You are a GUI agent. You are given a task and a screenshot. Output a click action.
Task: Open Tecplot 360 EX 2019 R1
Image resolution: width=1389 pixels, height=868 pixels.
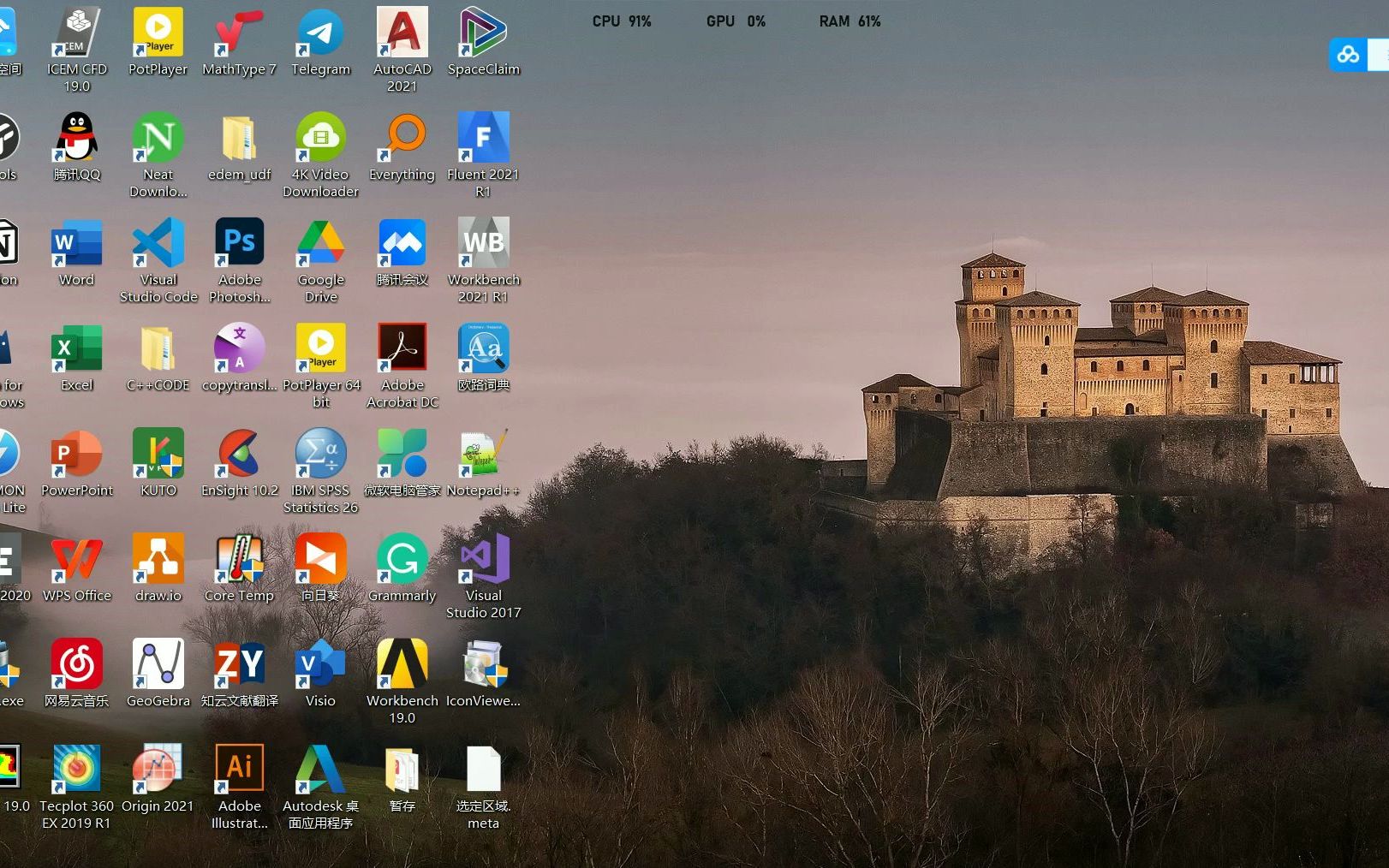pos(77,787)
